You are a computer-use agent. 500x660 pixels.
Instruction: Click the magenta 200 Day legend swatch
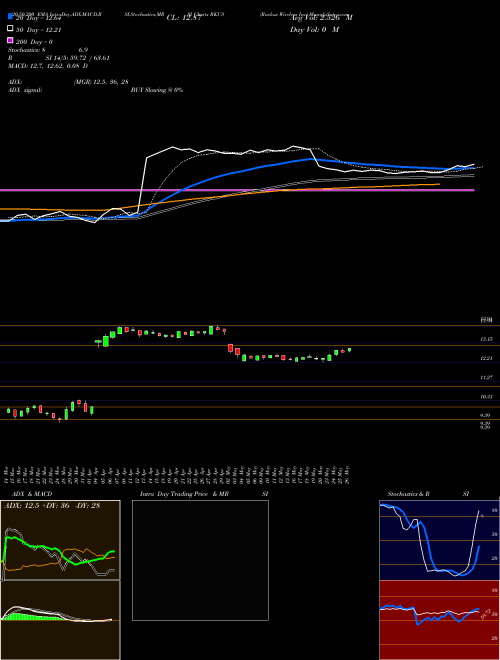(10, 40)
